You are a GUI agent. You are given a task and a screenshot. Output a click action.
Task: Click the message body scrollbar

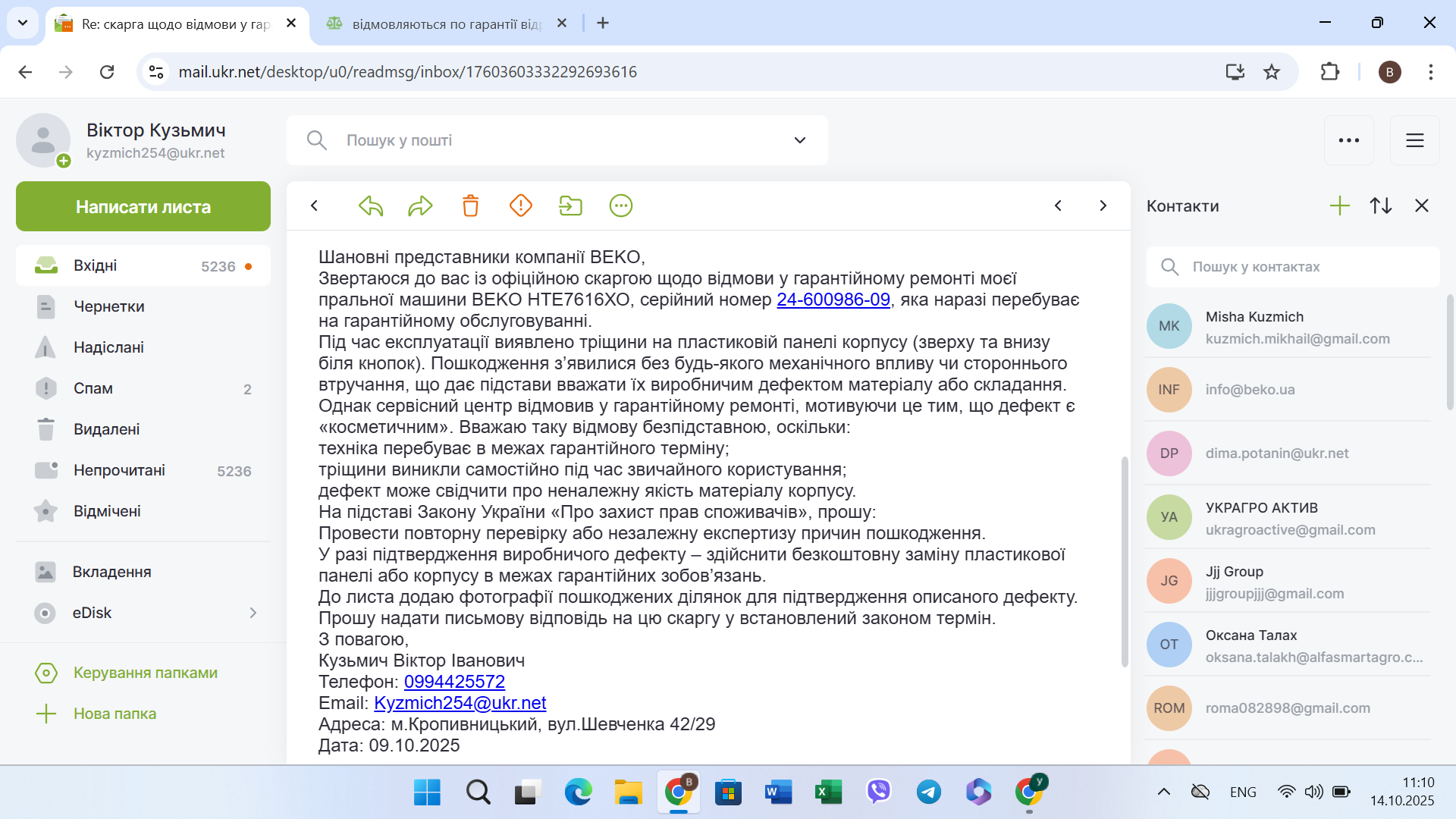[x=1124, y=561]
